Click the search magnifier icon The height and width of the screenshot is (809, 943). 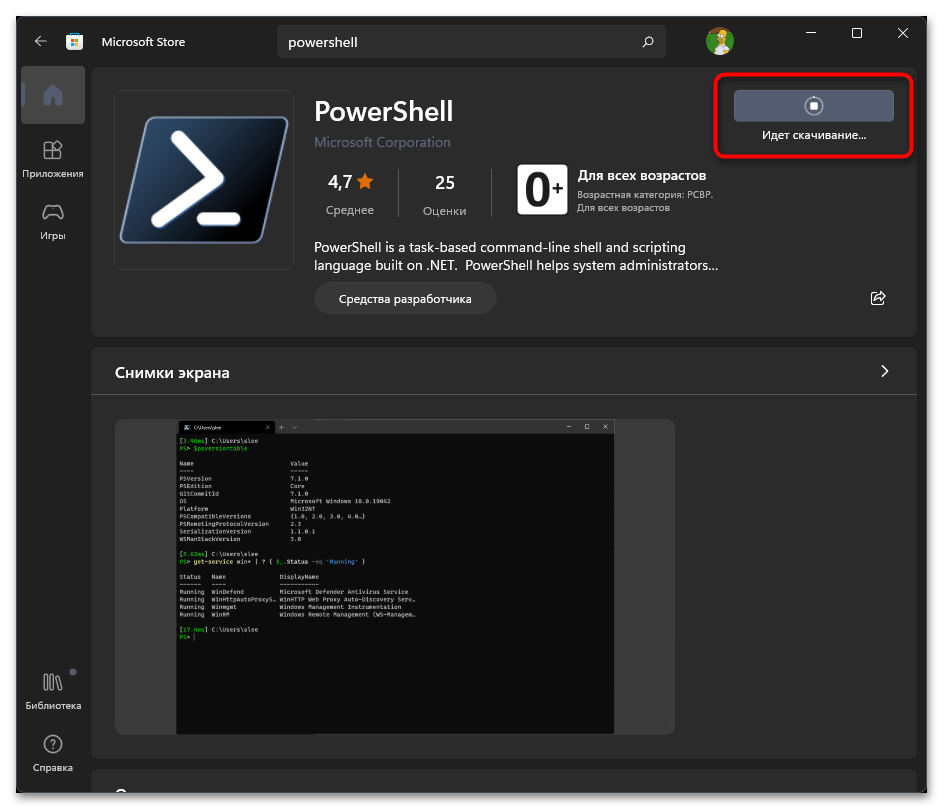coord(648,42)
